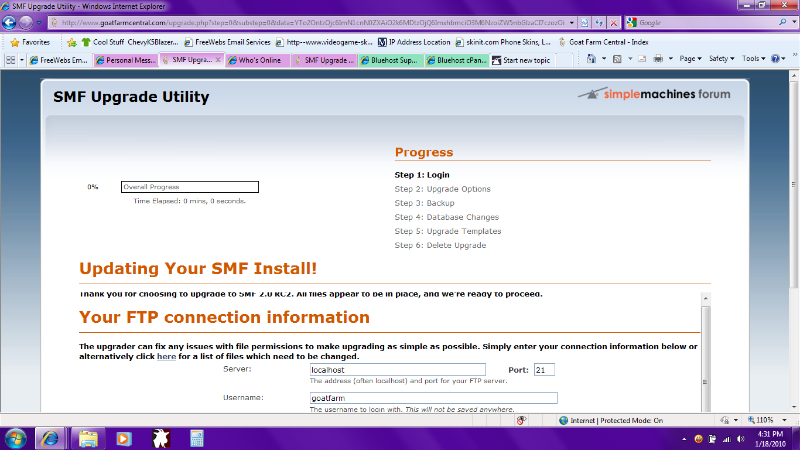Click the Overall Progress bar

tap(190, 187)
